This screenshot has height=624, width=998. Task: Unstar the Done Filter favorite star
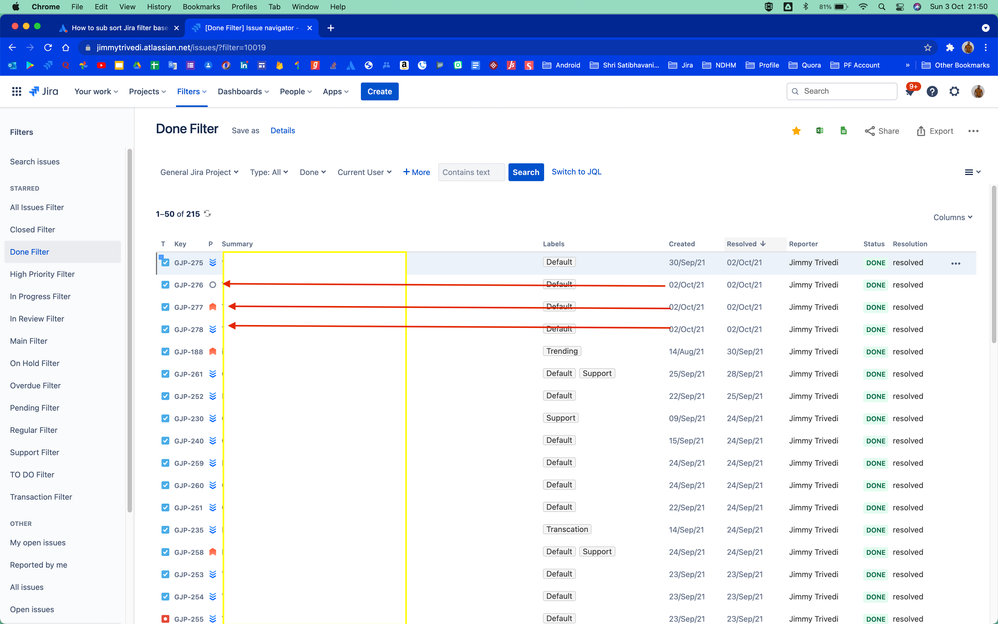tap(796, 130)
